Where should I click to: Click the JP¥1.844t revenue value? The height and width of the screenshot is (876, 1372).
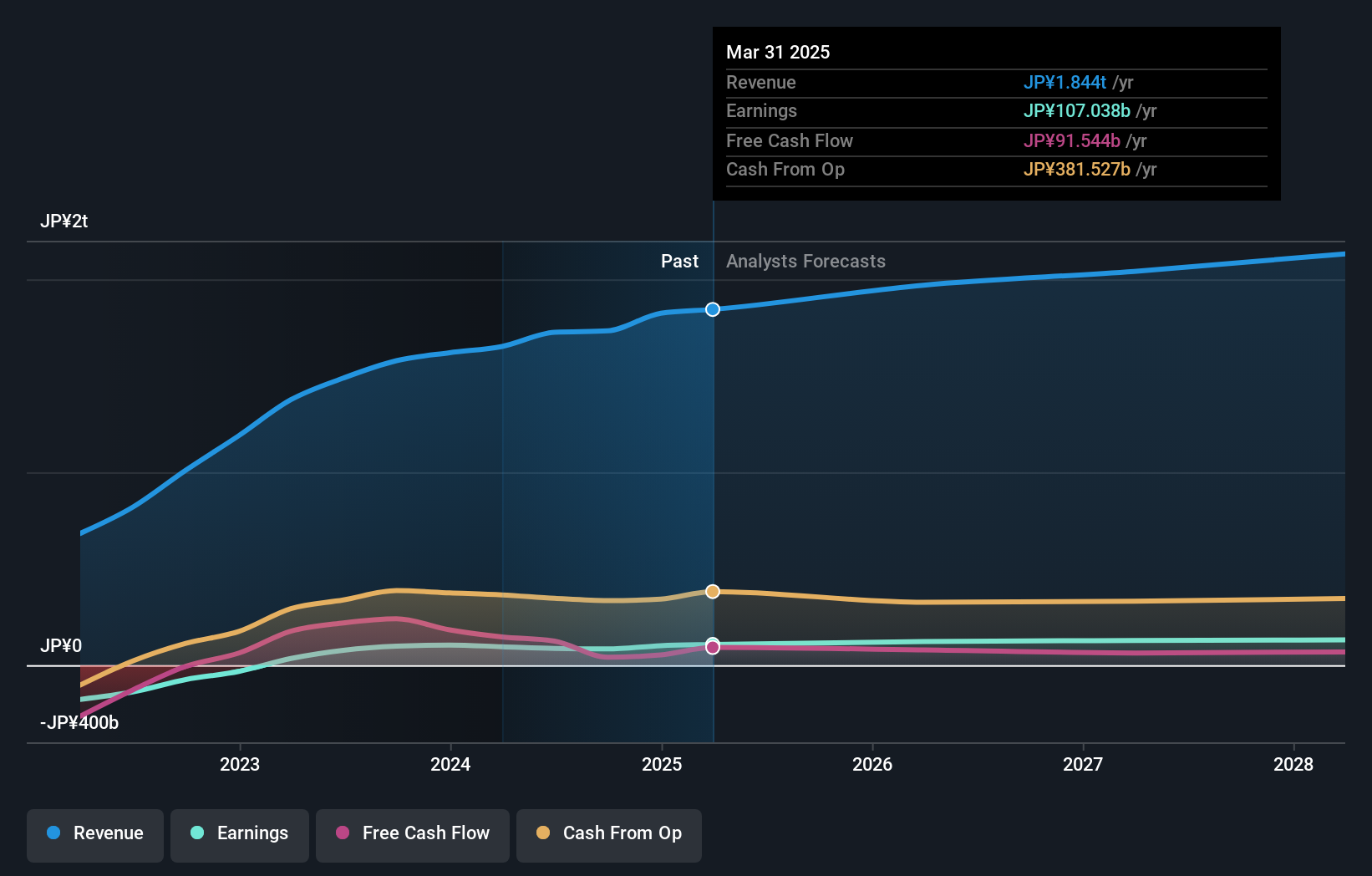(1065, 83)
